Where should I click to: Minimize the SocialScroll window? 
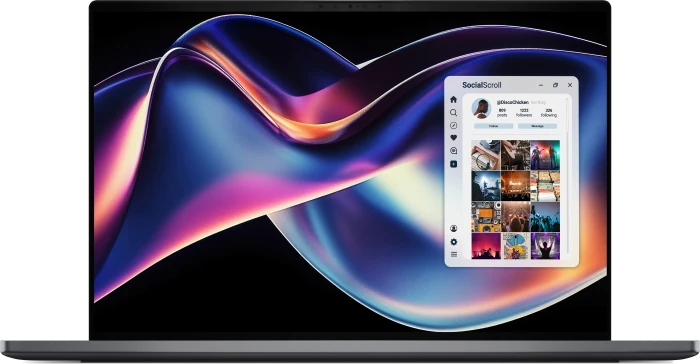point(541,85)
